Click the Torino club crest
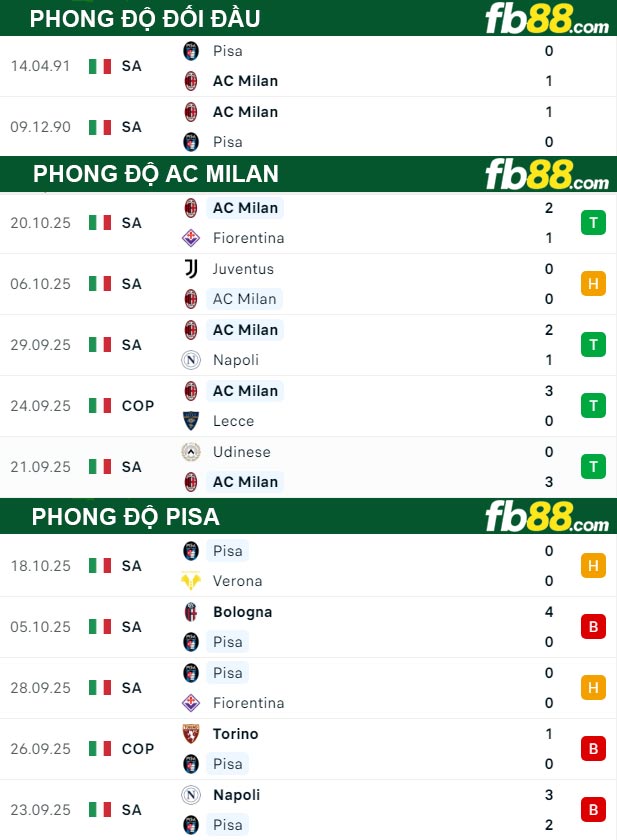This screenshot has height=840, width=617. point(191,734)
